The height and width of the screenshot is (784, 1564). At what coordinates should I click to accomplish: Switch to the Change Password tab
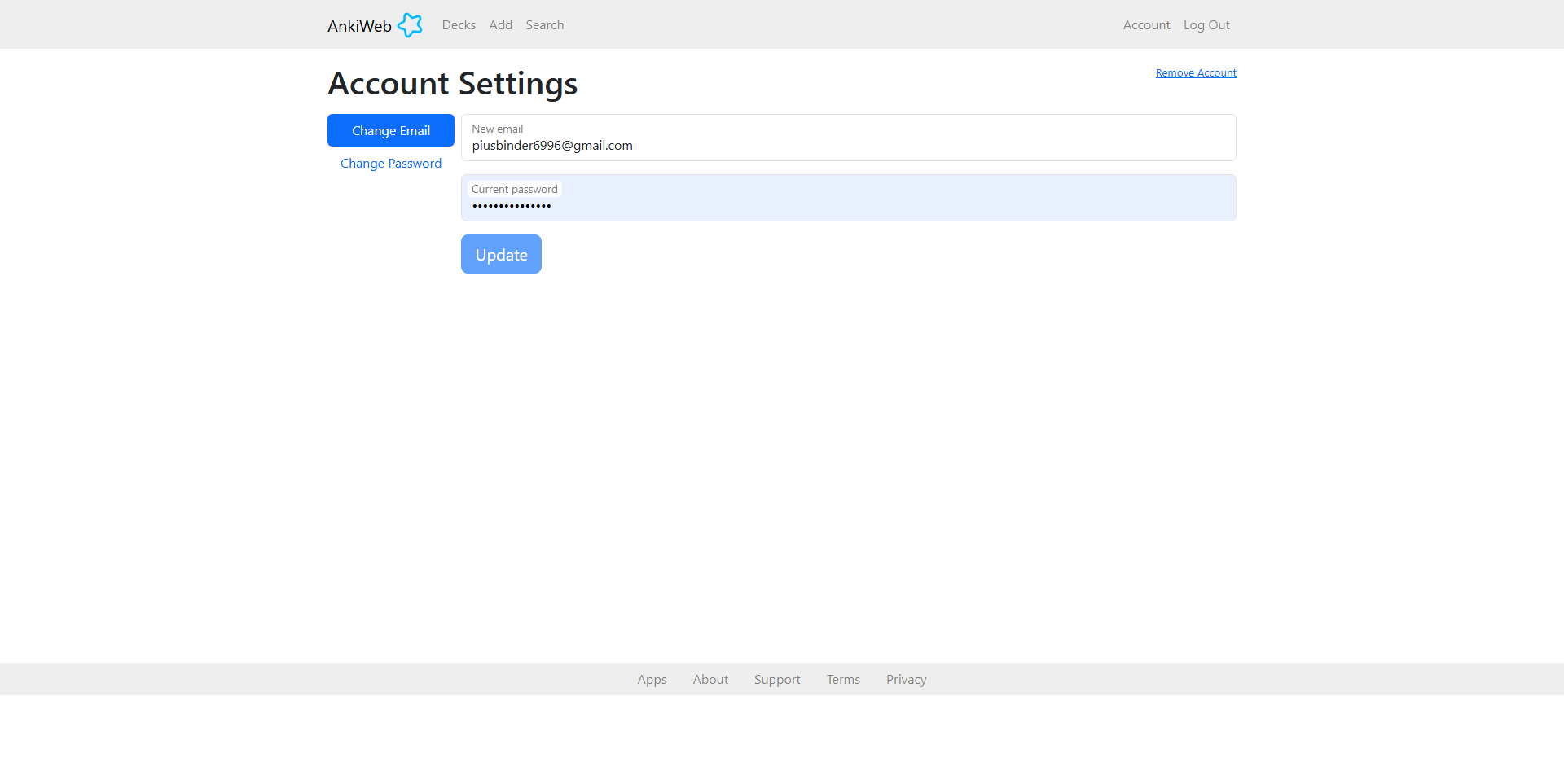tap(391, 164)
